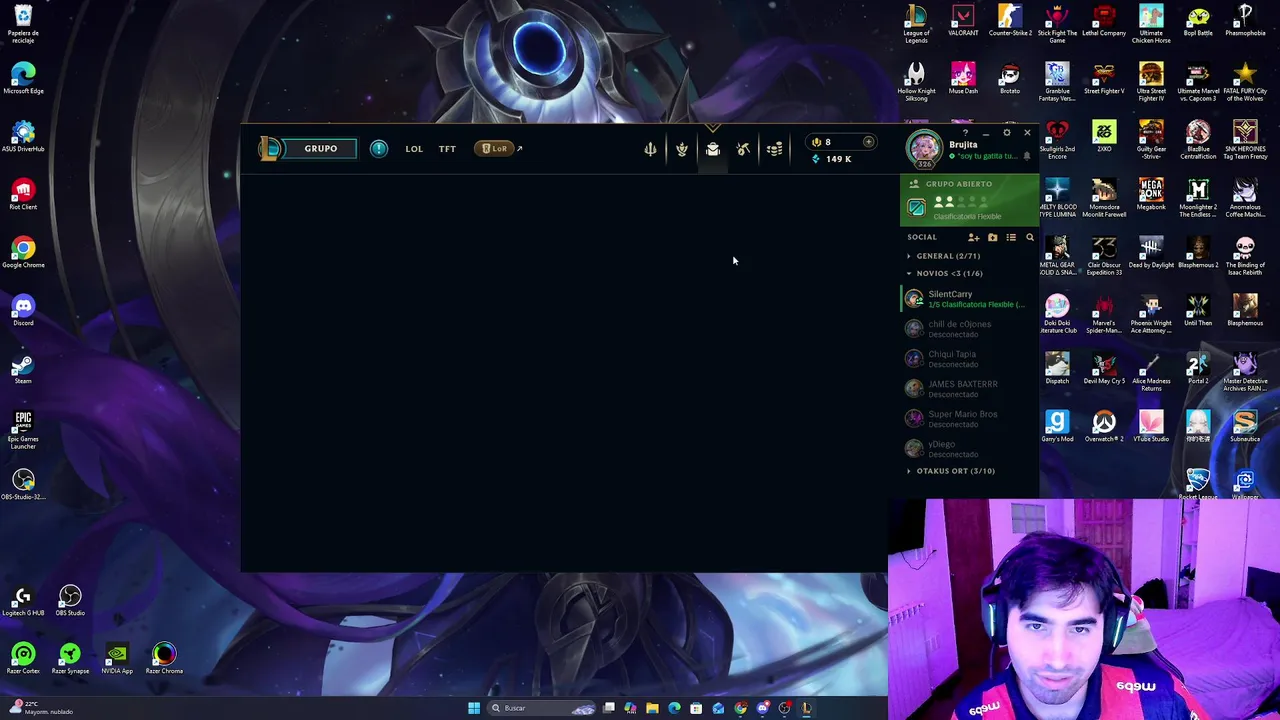Screen dimensions: 1280x720
Task: Open Microsoft Store from the taskbar
Action: point(696,708)
